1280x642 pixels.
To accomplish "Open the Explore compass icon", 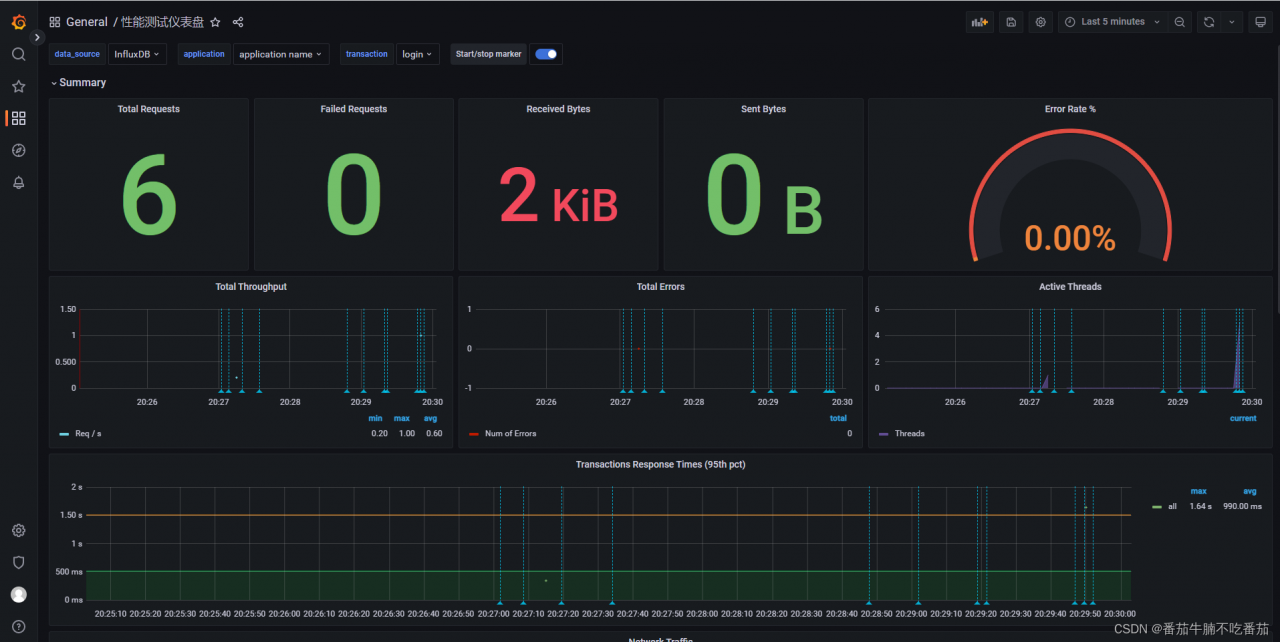I will (18, 150).
